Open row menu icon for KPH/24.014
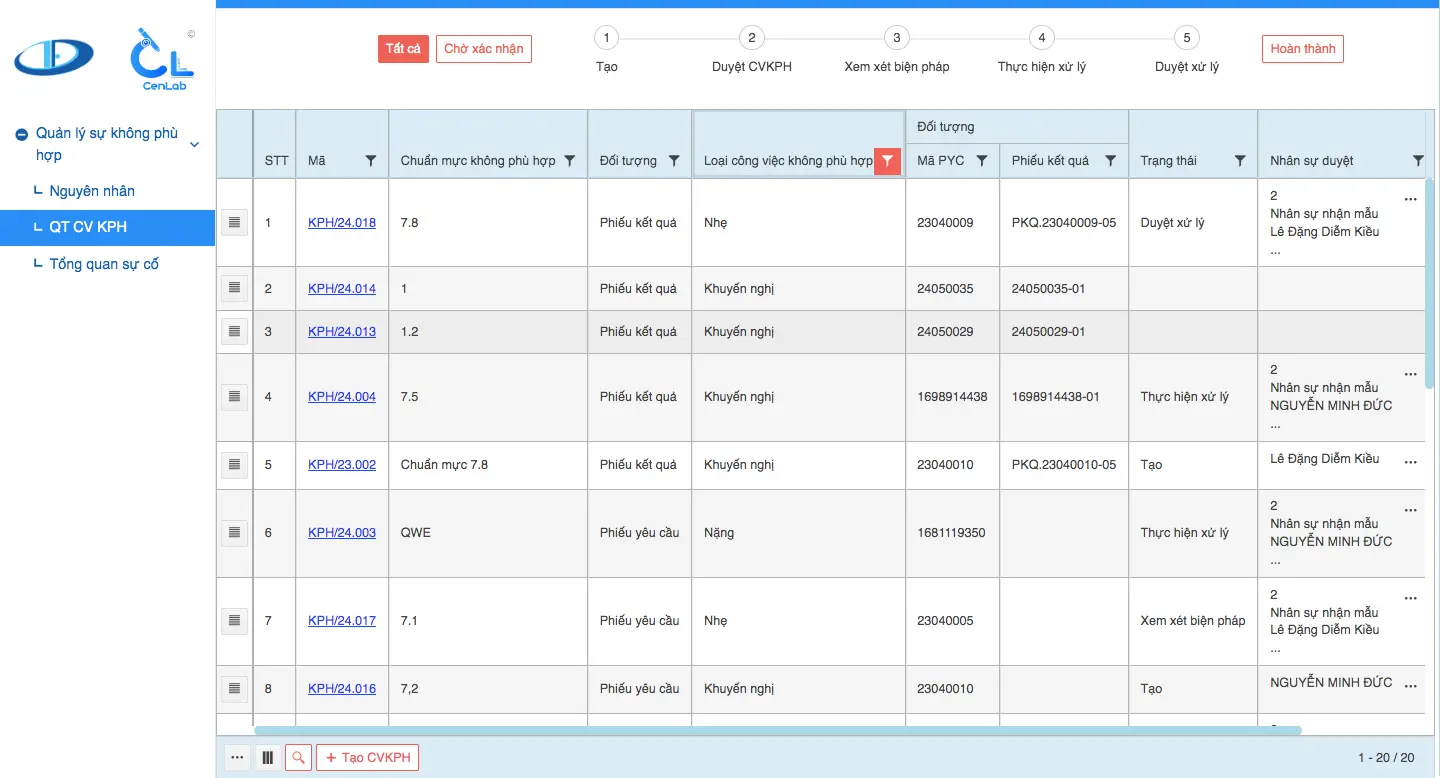The image size is (1440, 778). click(x=234, y=288)
